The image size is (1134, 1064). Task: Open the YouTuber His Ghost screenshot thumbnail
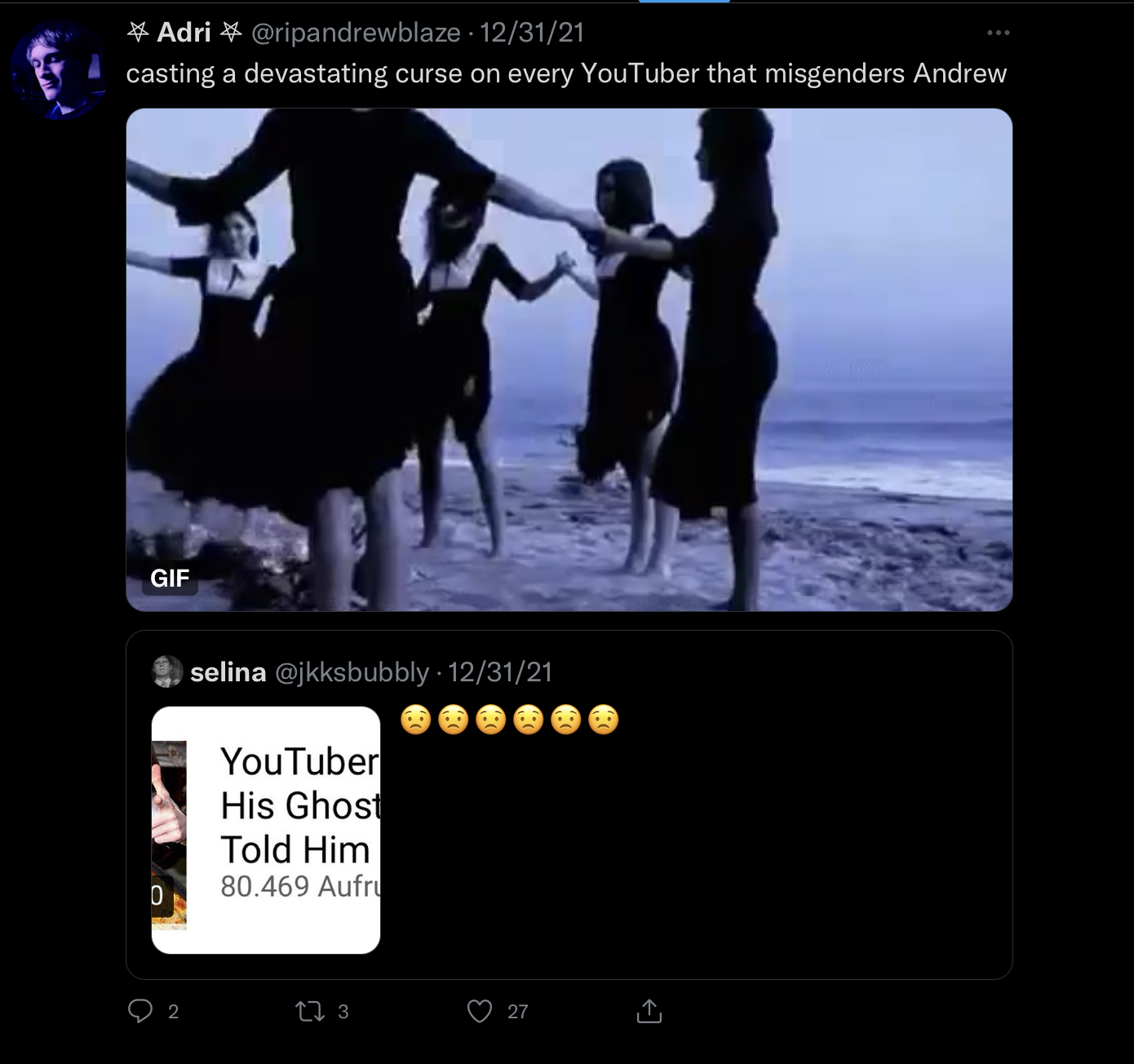click(x=266, y=830)
